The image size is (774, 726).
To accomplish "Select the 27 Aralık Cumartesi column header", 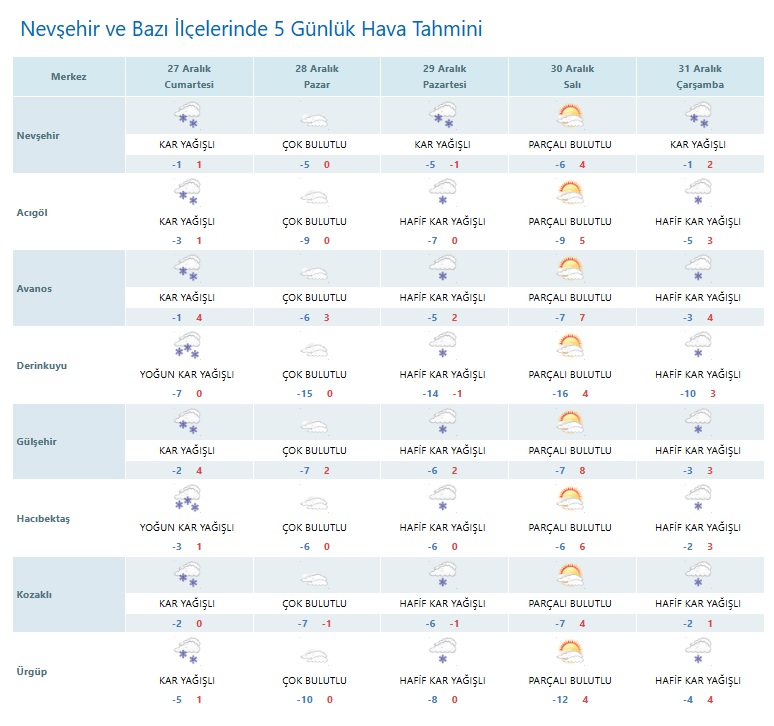I will (x=189, y=77).
